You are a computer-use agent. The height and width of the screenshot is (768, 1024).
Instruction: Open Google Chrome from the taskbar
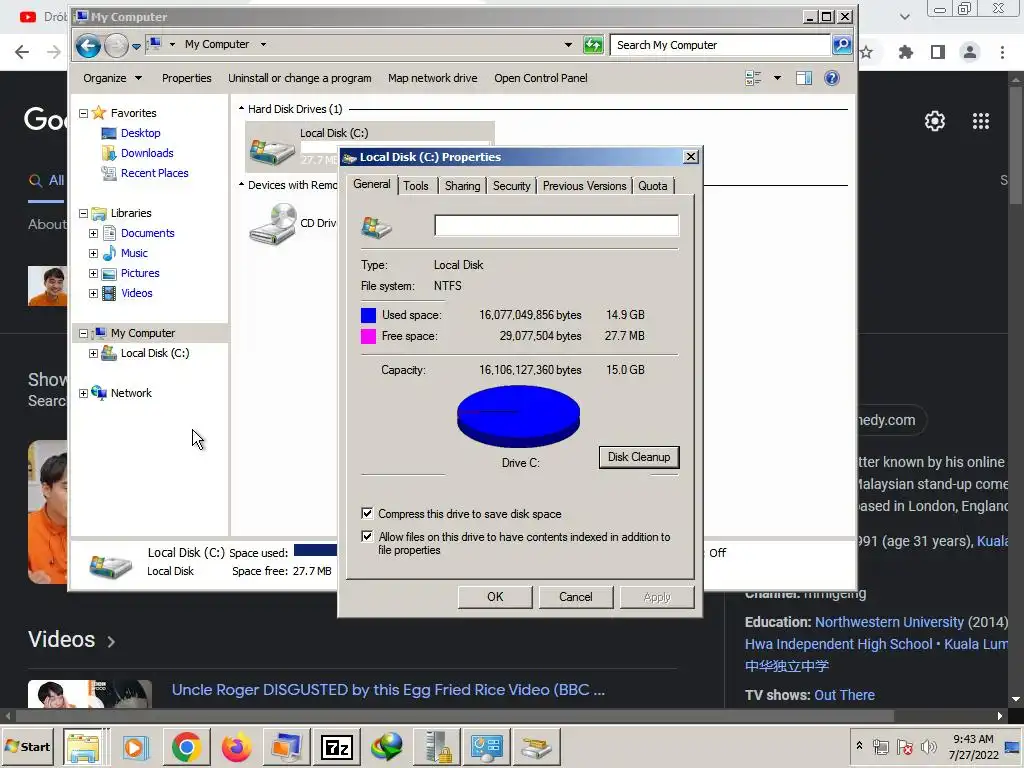(x=186, y=747)
